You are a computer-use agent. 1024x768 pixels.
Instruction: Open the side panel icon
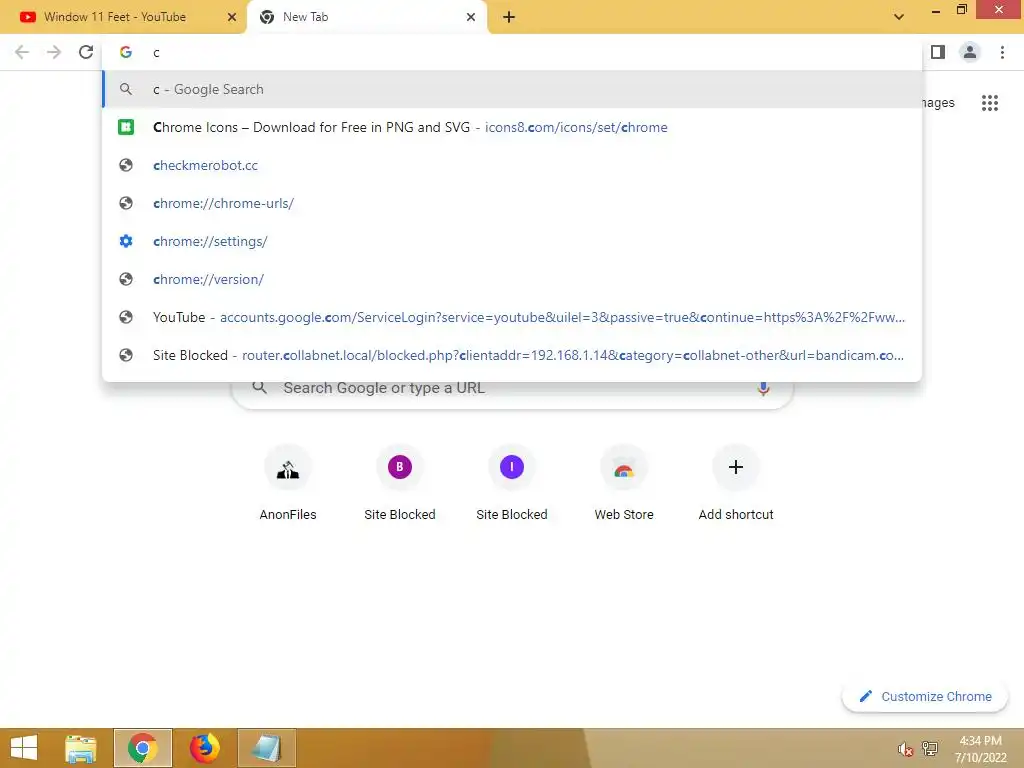coord(938,52)
